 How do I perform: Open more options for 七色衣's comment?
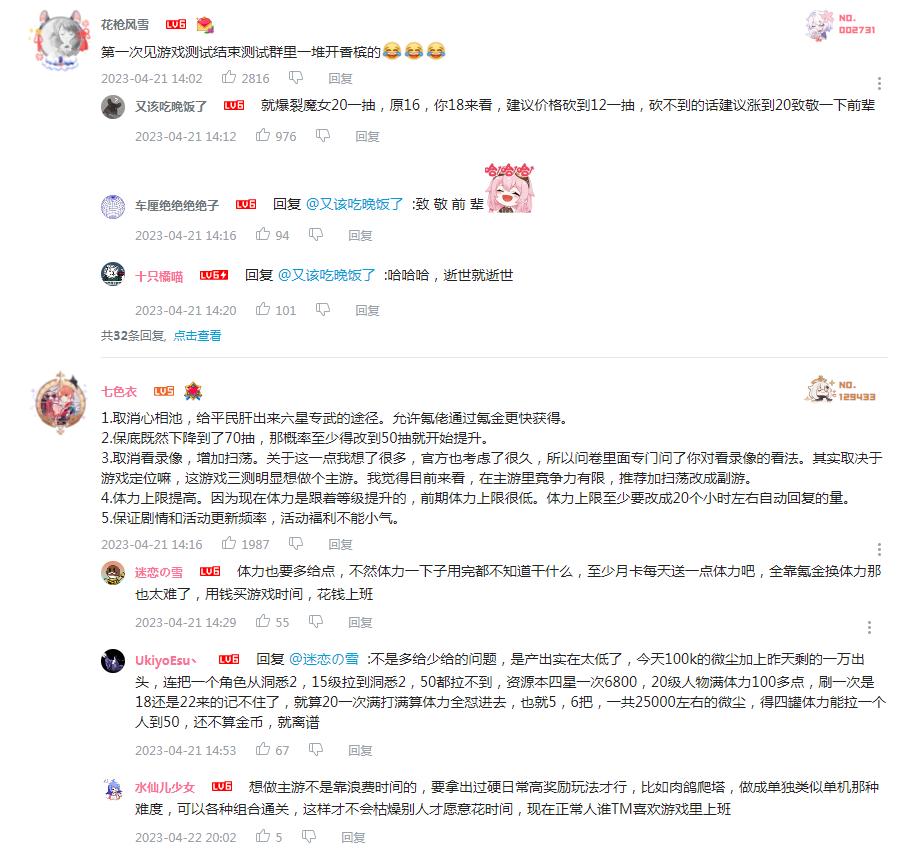click(879, 550)
